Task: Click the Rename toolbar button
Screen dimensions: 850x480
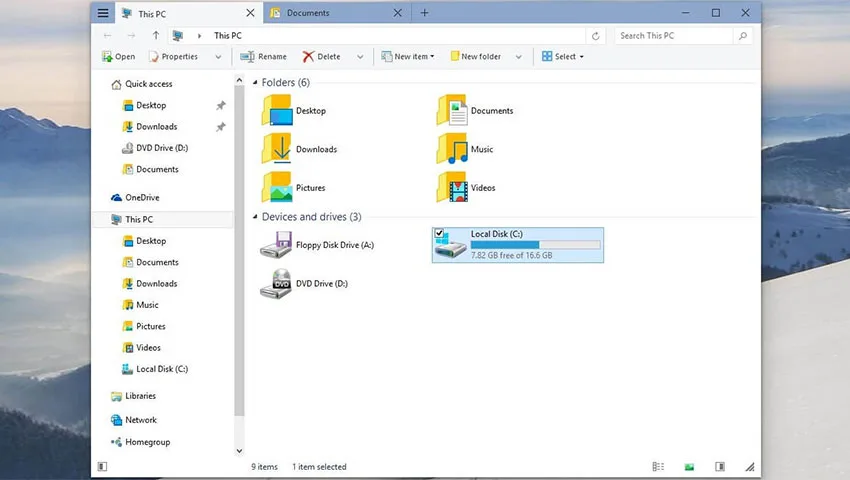Action: click(263, 56)
